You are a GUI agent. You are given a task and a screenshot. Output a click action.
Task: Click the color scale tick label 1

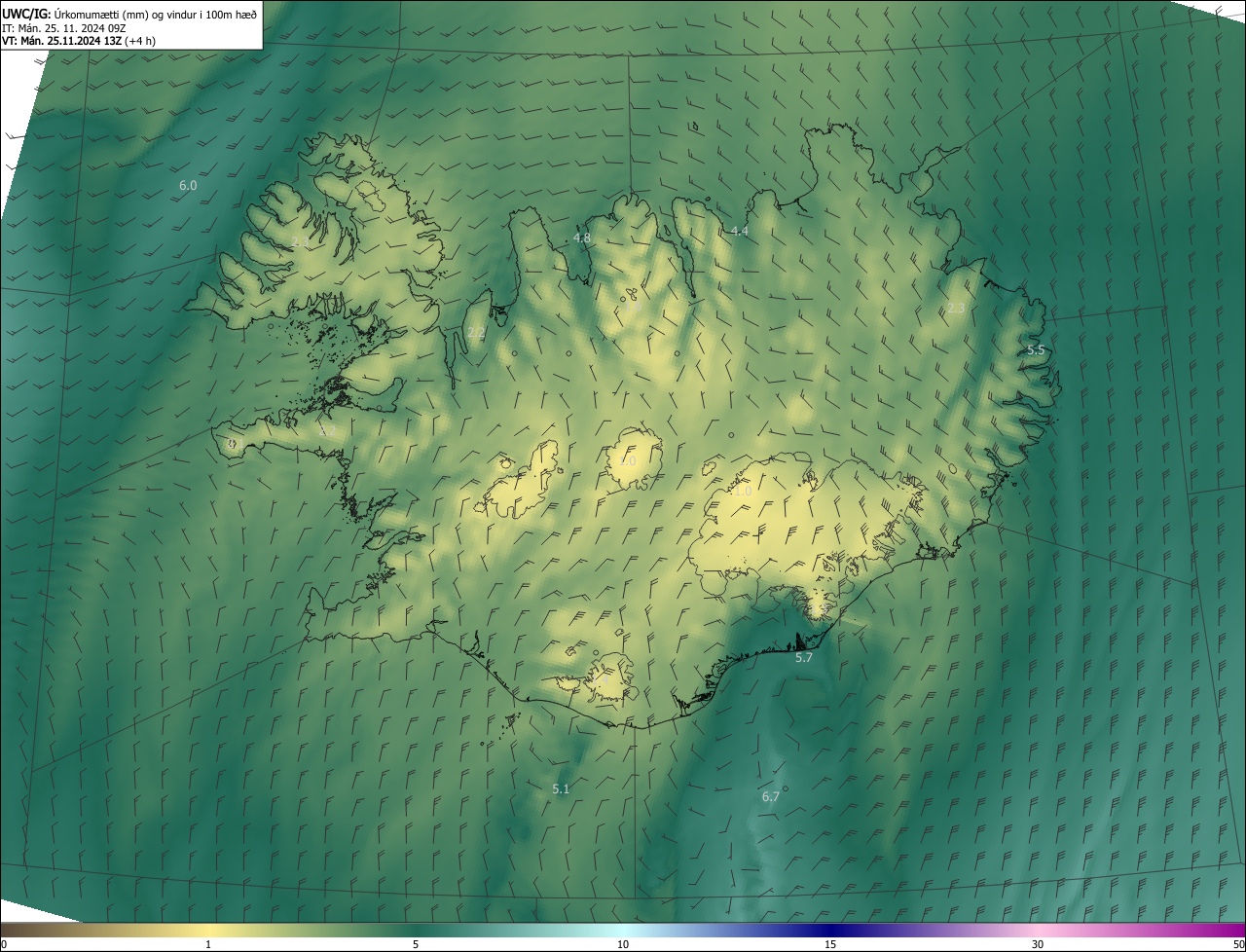208,944
